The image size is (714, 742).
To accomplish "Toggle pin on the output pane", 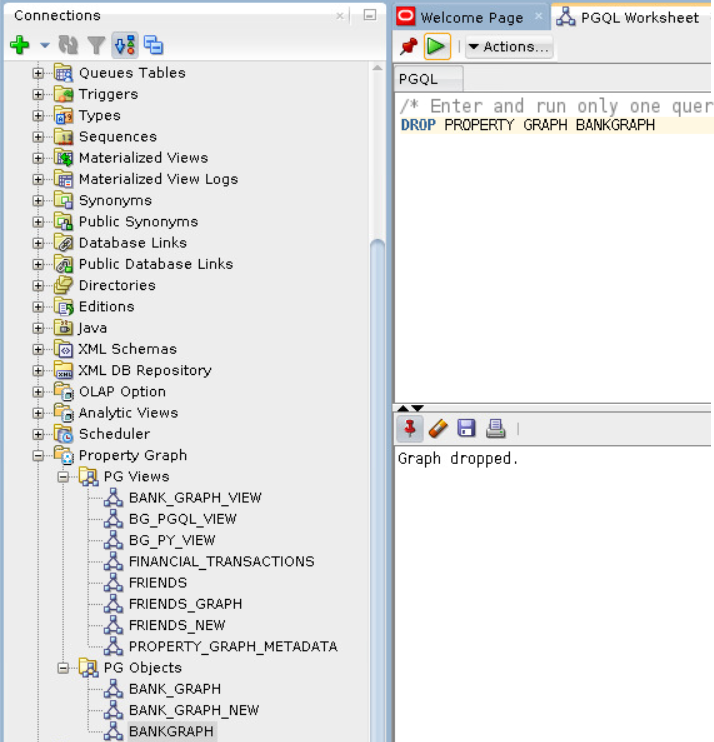I will pos(410,429).
